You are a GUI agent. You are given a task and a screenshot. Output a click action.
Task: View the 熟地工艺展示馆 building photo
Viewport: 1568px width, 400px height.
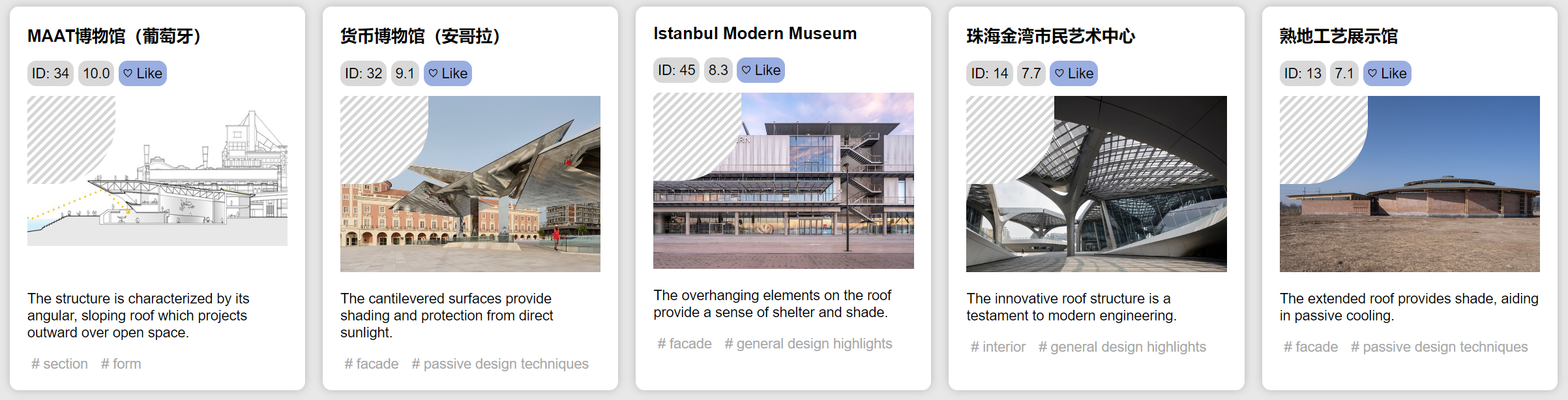click(1409, 184)
